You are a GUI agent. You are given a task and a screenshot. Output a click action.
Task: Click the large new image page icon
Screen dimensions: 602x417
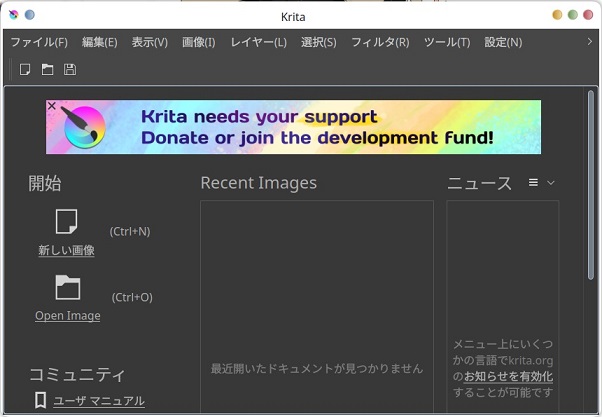click(66, 222)
